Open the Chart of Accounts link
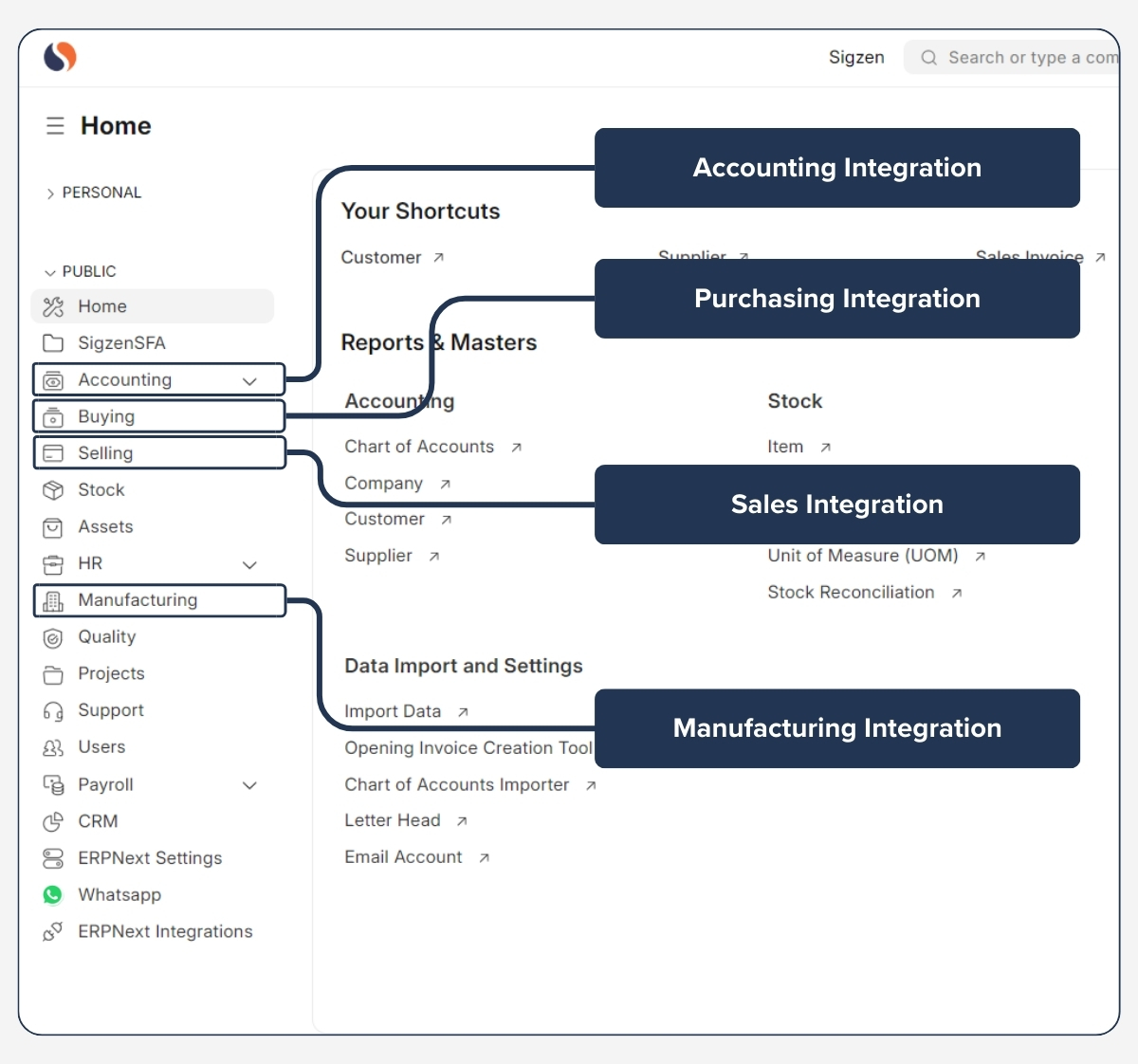Image resolution: width=1138 pixels, height=1064 pixels. coord(419,446)
